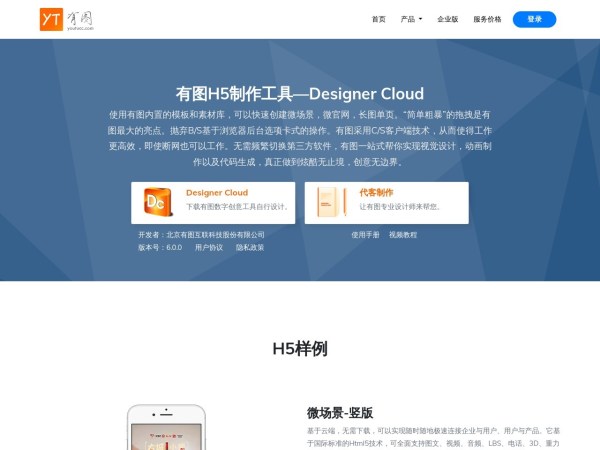
Task: Open the 服务价格 pricing page
Action: tap(487, 19)
